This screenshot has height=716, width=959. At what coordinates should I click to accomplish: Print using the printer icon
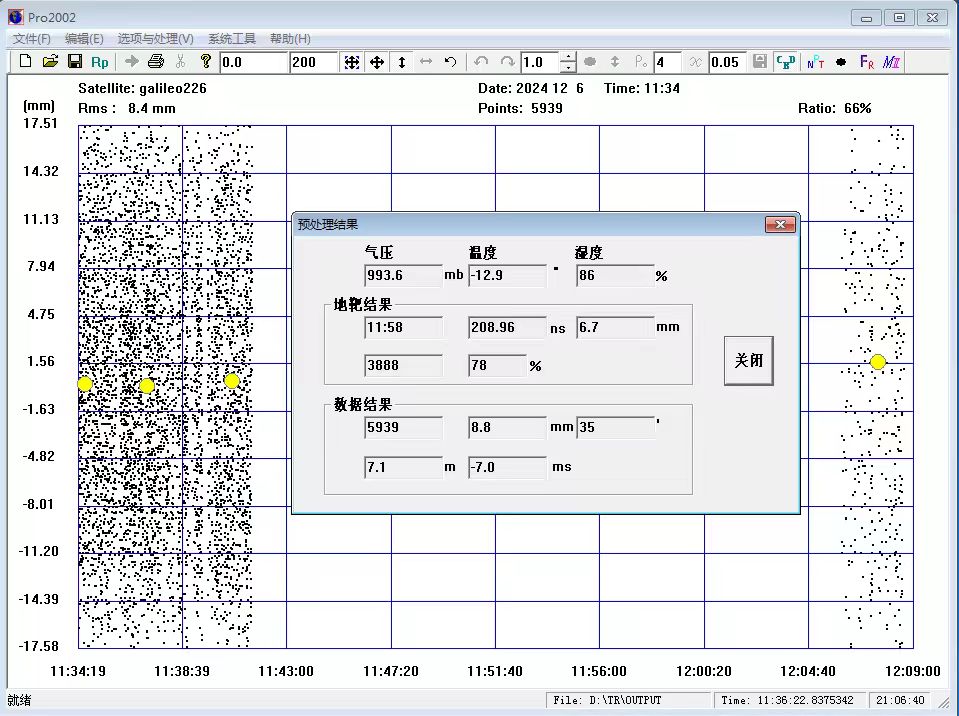[x=156, y=62]
